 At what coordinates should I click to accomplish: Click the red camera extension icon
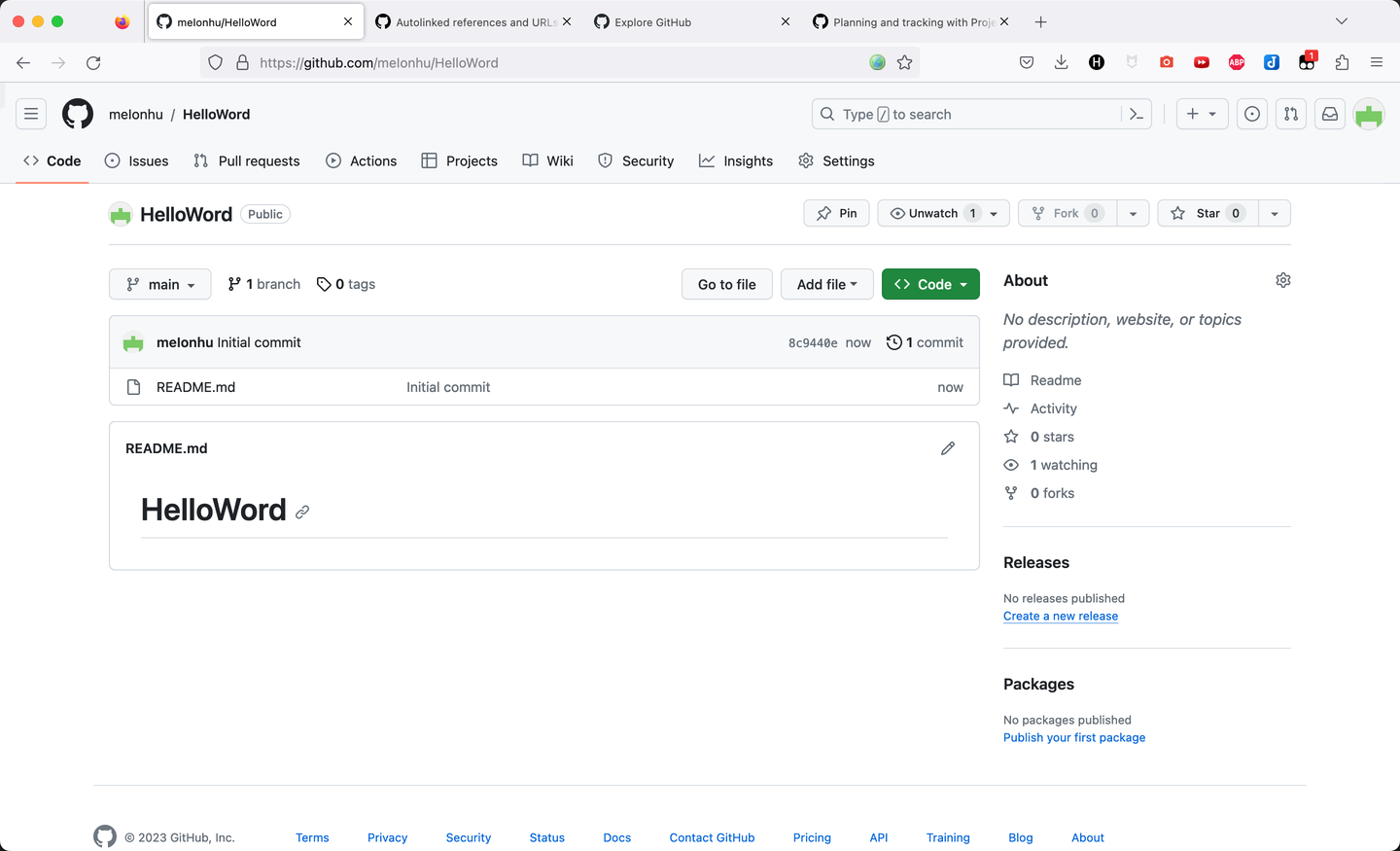pyautogui.click(x=1167, y=62)
